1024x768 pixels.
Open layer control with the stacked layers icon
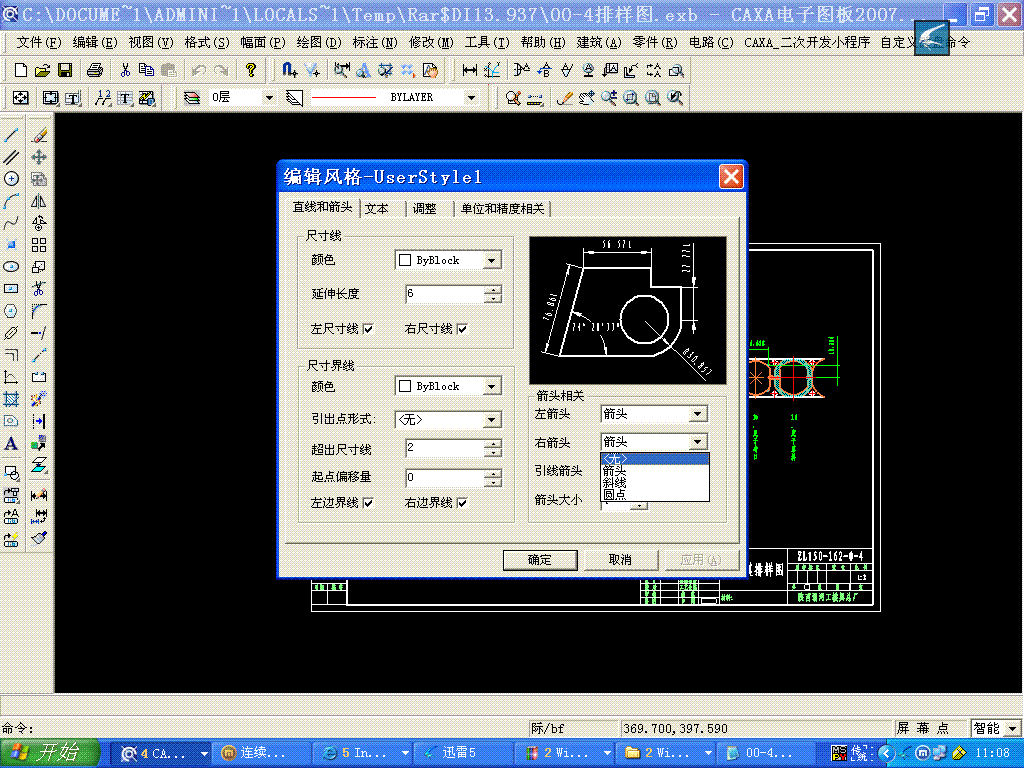pos(192,98)
